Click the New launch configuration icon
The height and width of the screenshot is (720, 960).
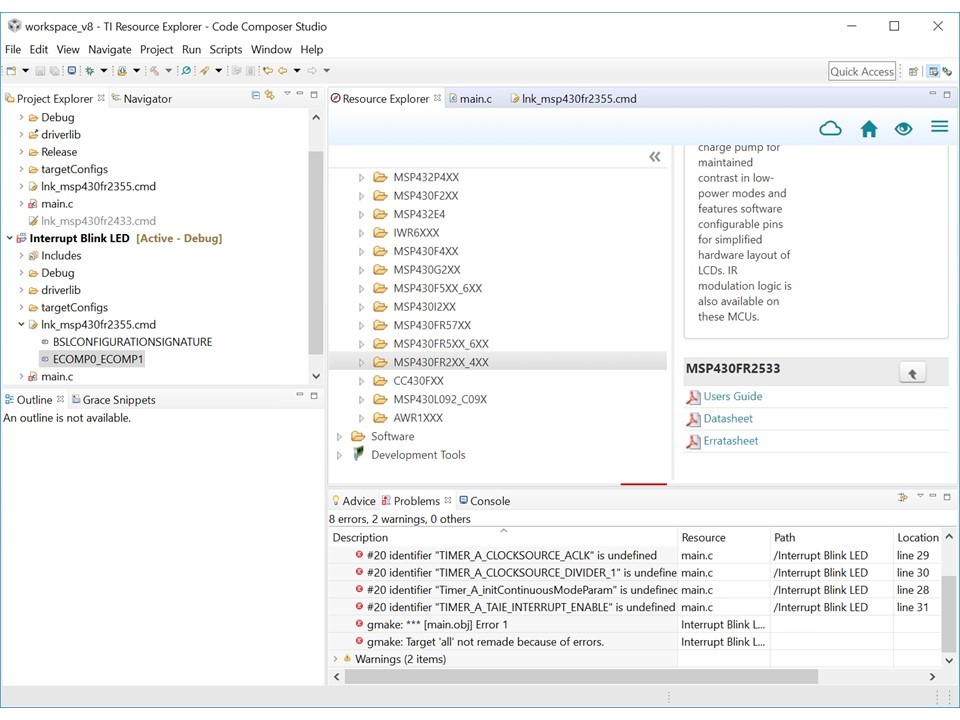point(122,70)
